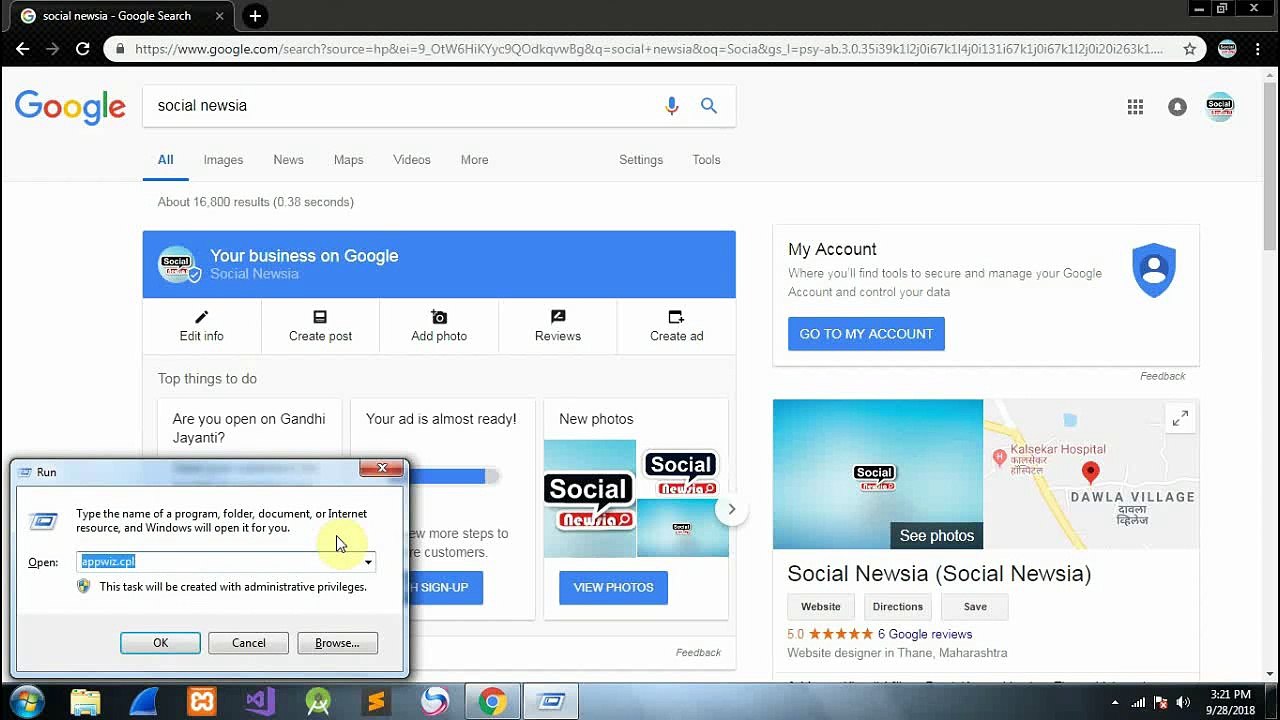Click GO TO MY ACCOUNT button
Image resolution: width=1280 pixels, height=720 pixels.
point(866,334)
